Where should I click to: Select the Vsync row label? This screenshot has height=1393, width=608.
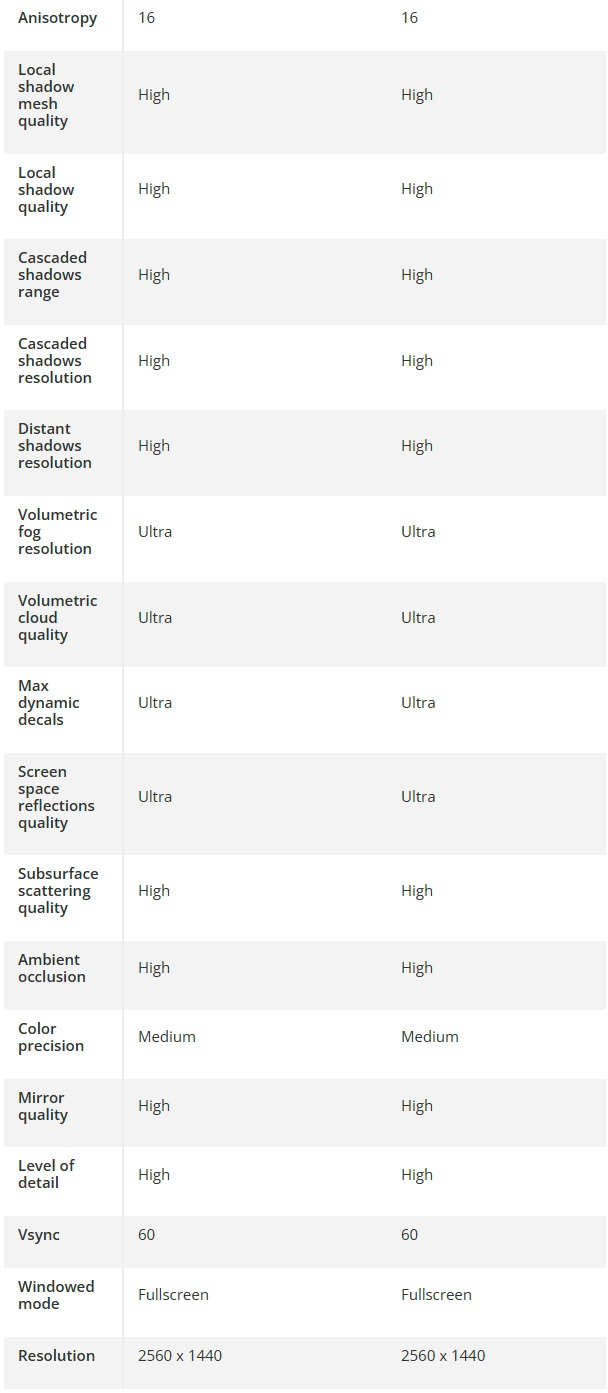coord(39,1235)
